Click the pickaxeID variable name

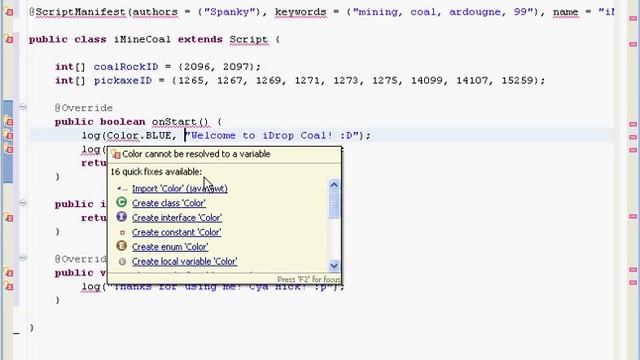click(123, 80)
